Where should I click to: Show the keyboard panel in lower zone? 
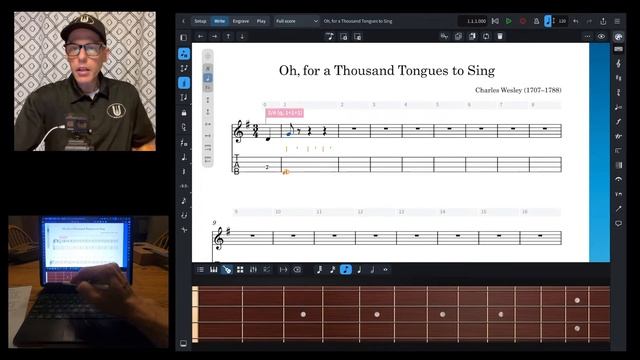[x=213, y=269]
